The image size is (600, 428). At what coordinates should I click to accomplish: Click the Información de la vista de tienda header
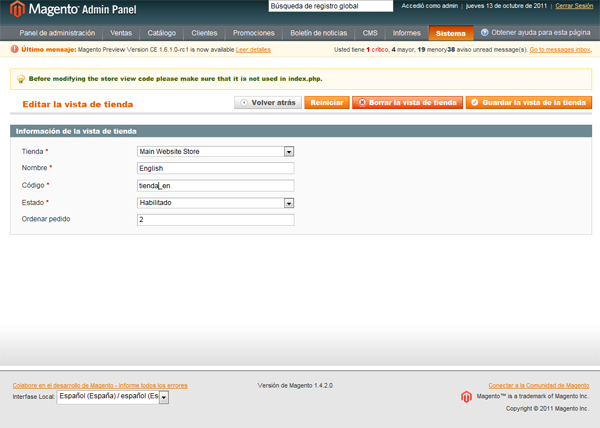click(301, 131)
